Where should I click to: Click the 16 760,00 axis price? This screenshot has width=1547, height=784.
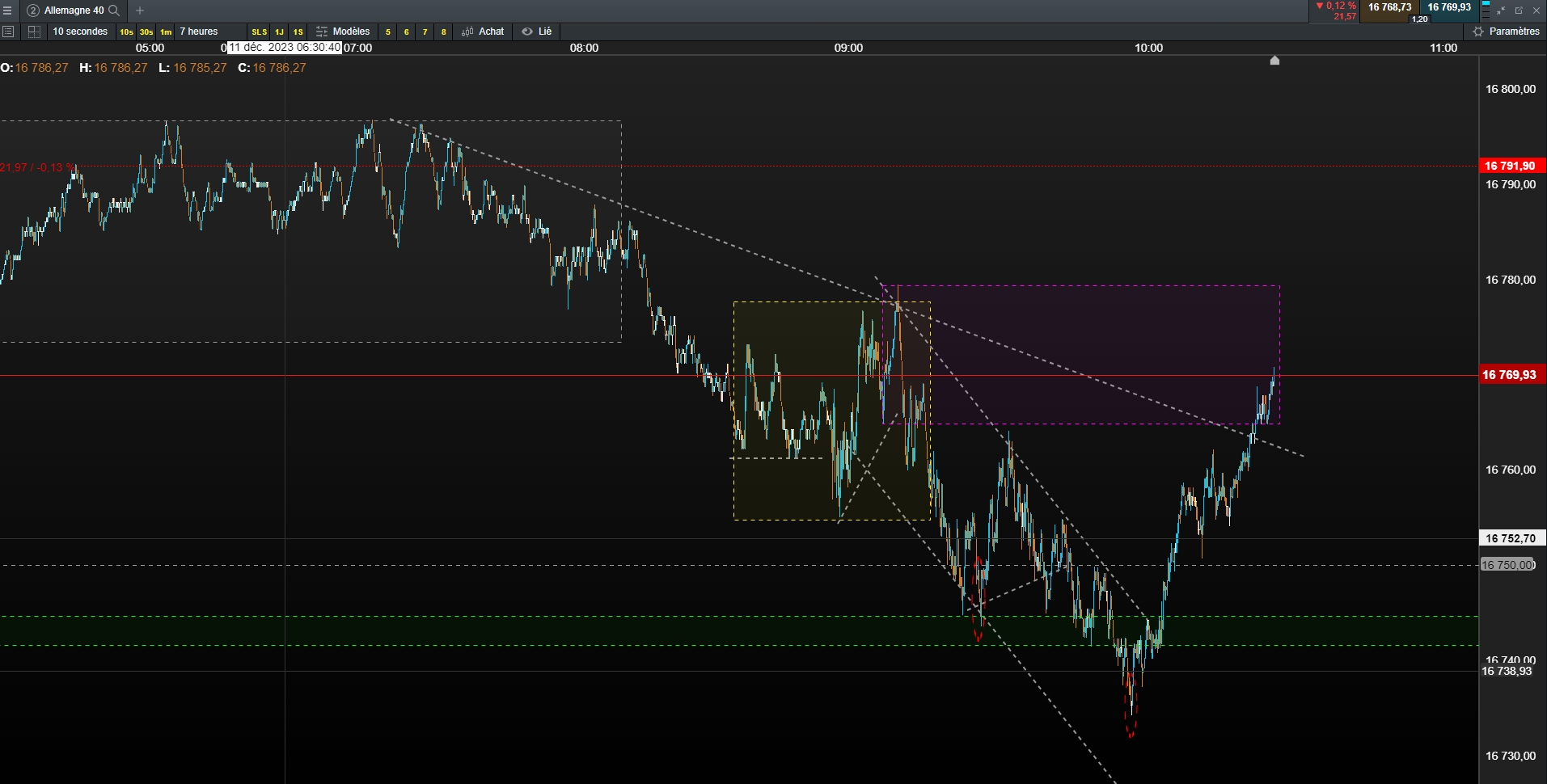coord(1511,470)
